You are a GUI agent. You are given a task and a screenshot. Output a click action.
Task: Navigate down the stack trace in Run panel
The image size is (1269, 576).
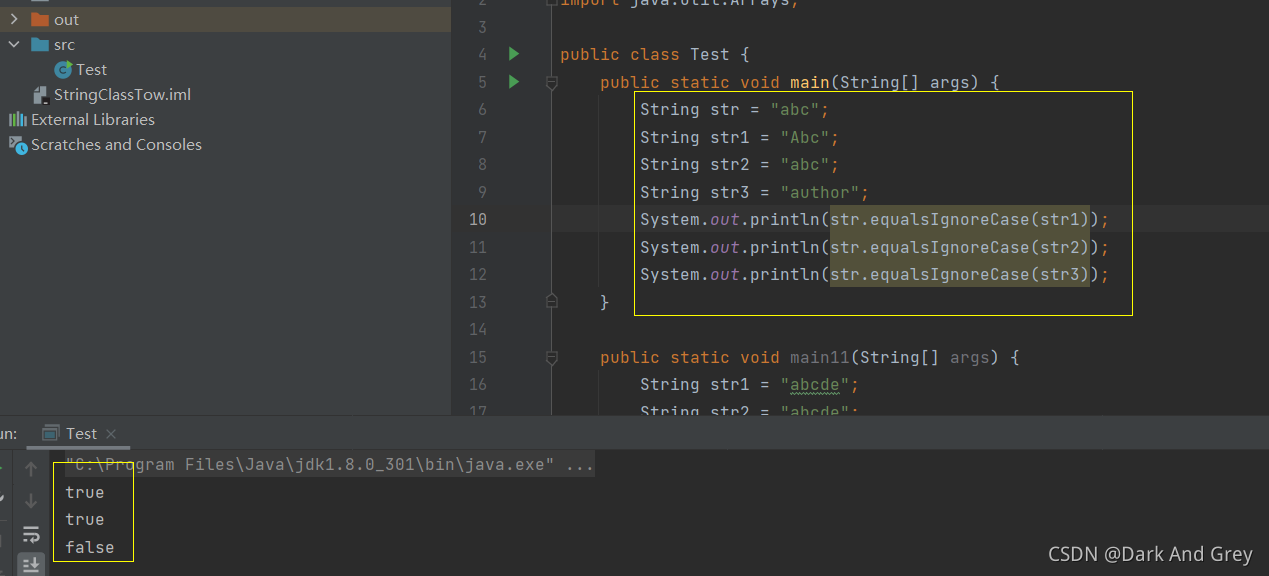click(31, 500)
